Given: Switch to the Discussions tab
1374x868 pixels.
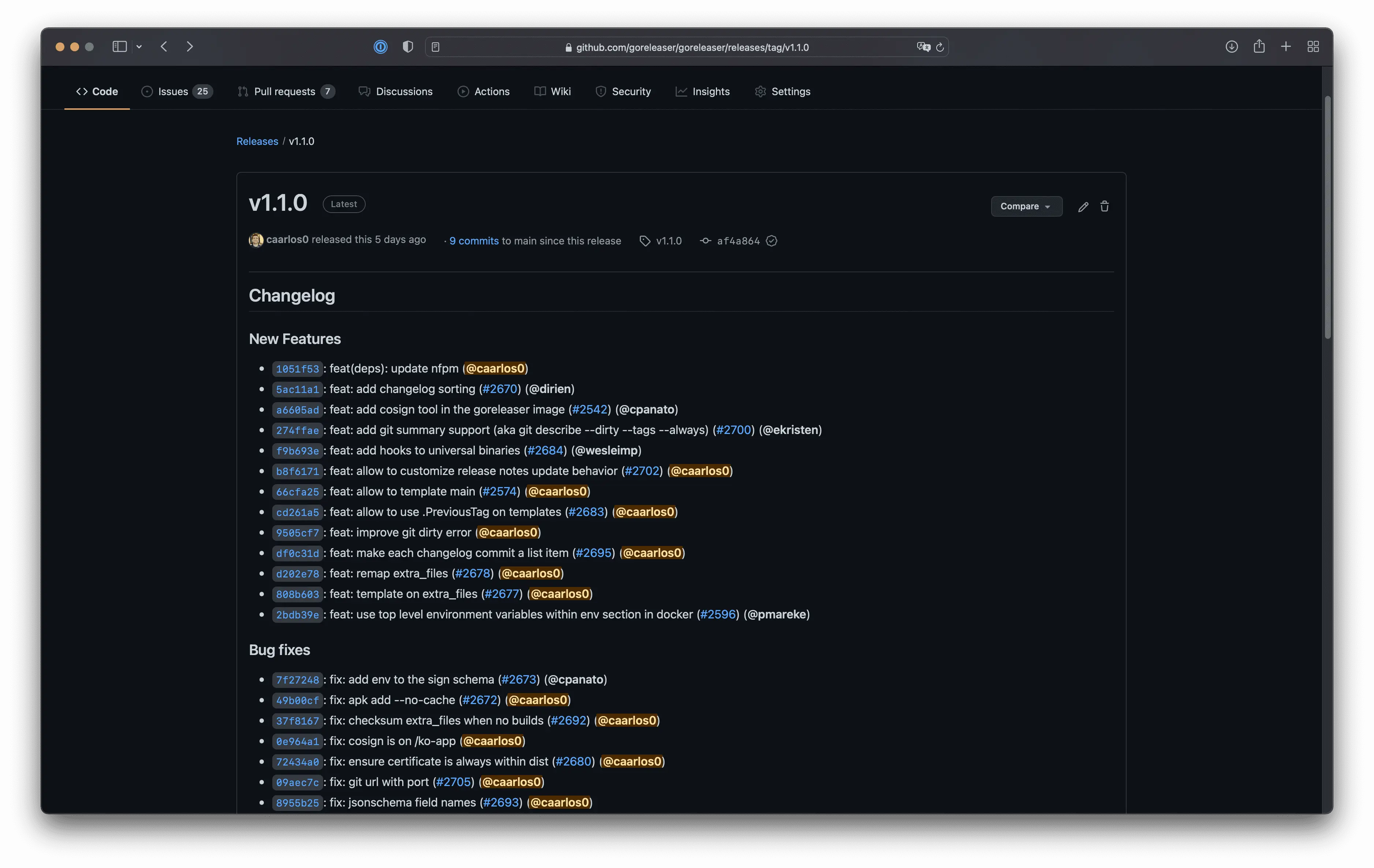Looking at the screenshot, I should coord(395,91).
